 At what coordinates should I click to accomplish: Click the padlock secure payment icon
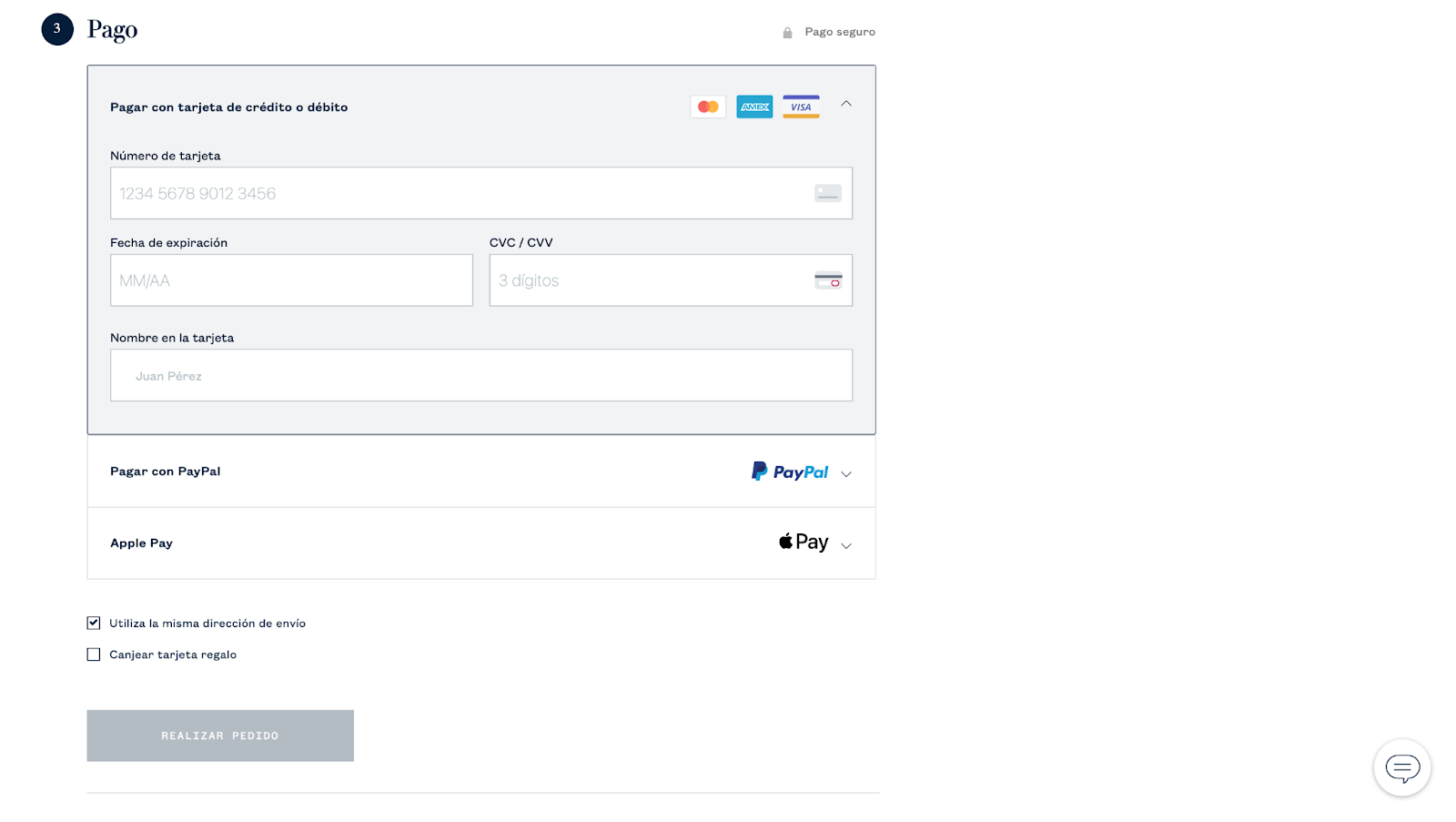point(788,33)
